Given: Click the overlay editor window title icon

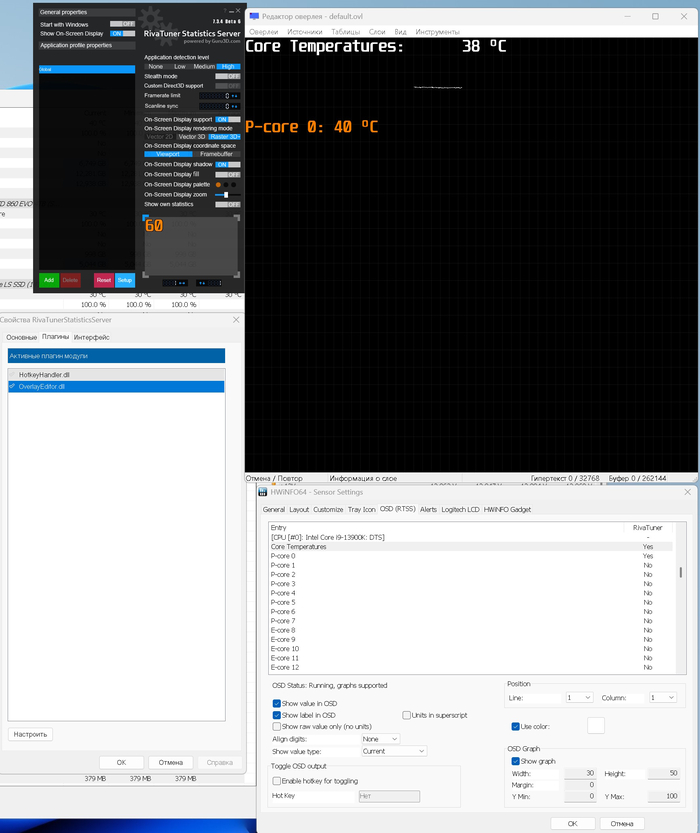Looking at the screenshot, I should [254, 16].
